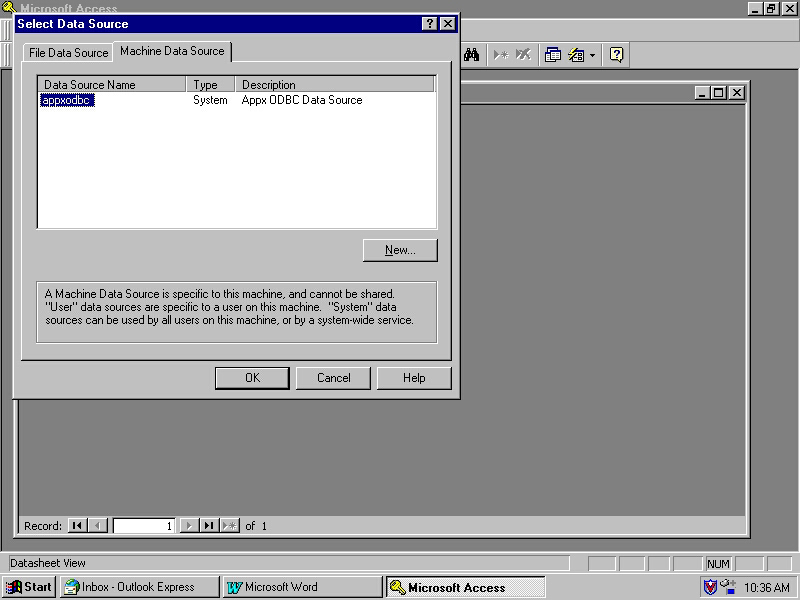The image size is (800, 600).
Task: Click the New Object toolbar icon
Action: (576, 55)
